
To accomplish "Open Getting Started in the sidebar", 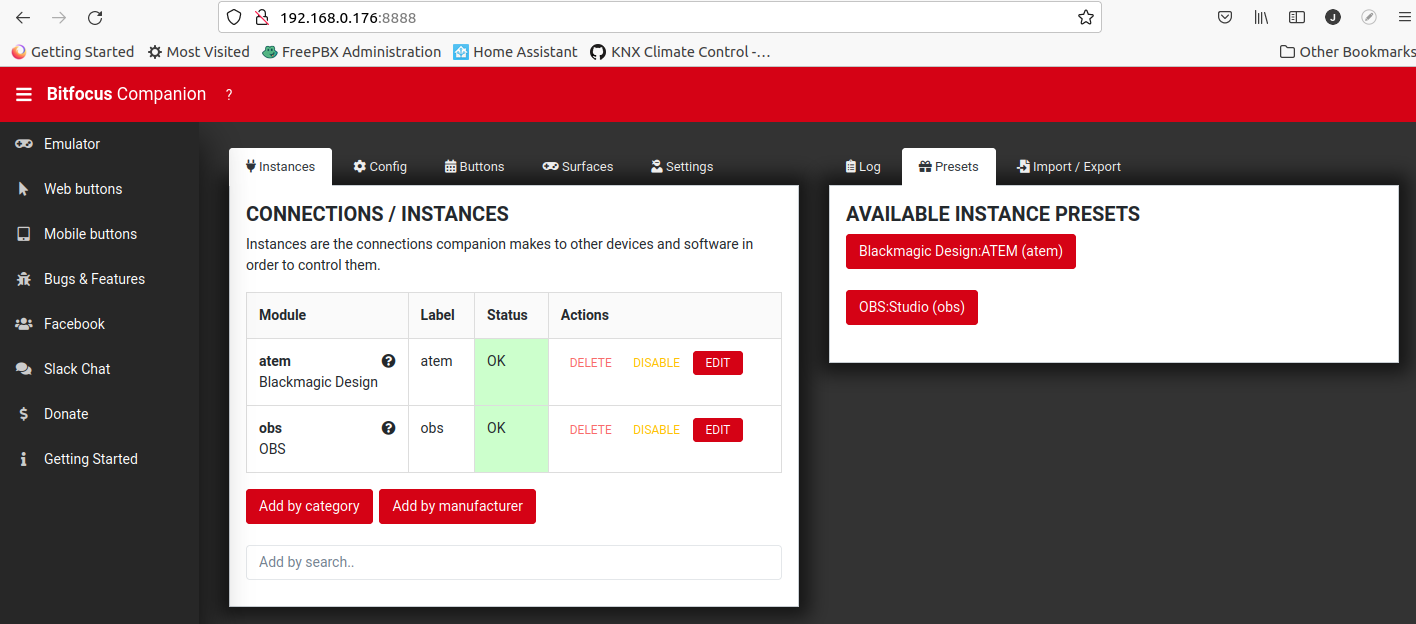I will coord(100,459).
